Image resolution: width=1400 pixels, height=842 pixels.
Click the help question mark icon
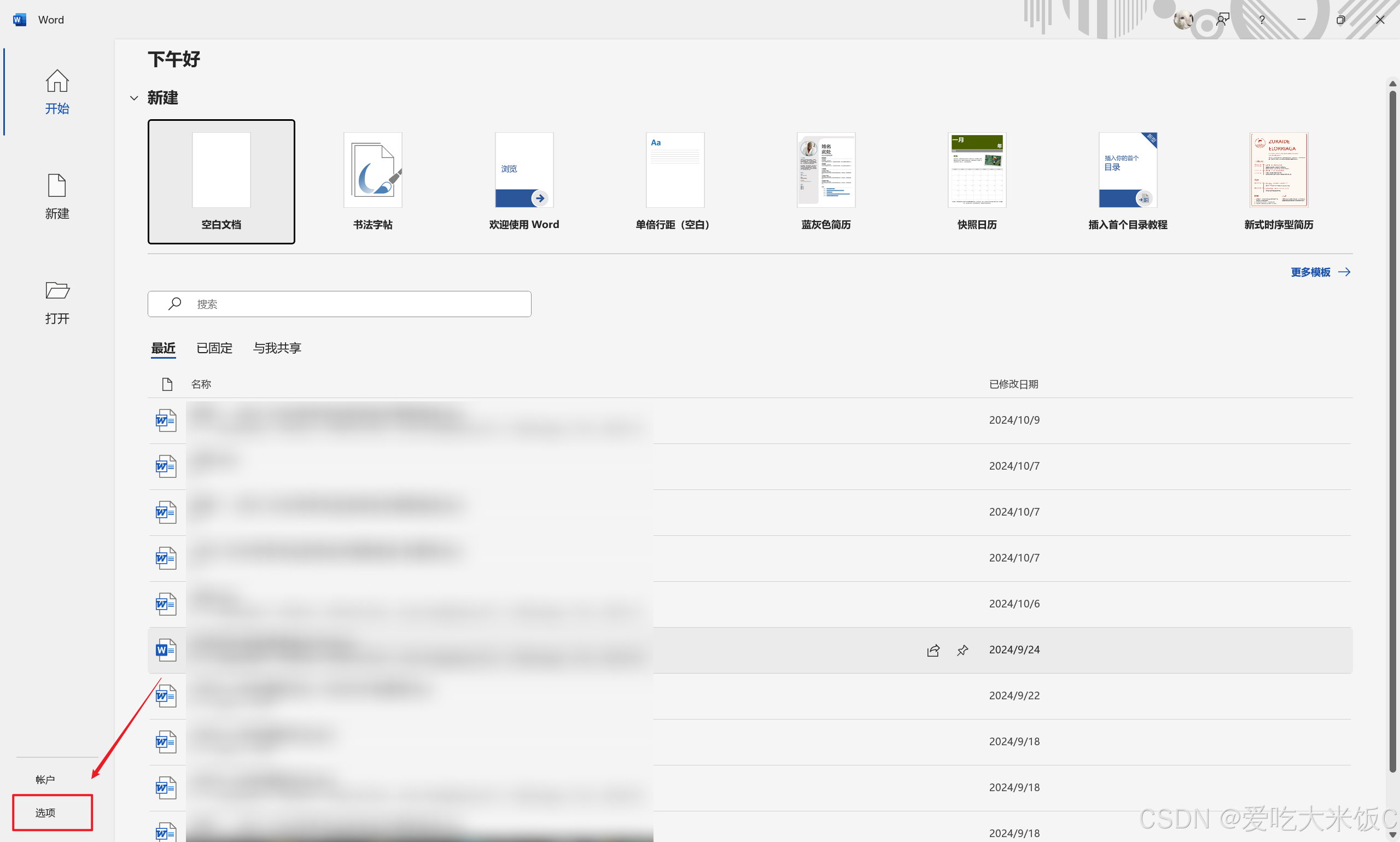tap(1262, 20)
